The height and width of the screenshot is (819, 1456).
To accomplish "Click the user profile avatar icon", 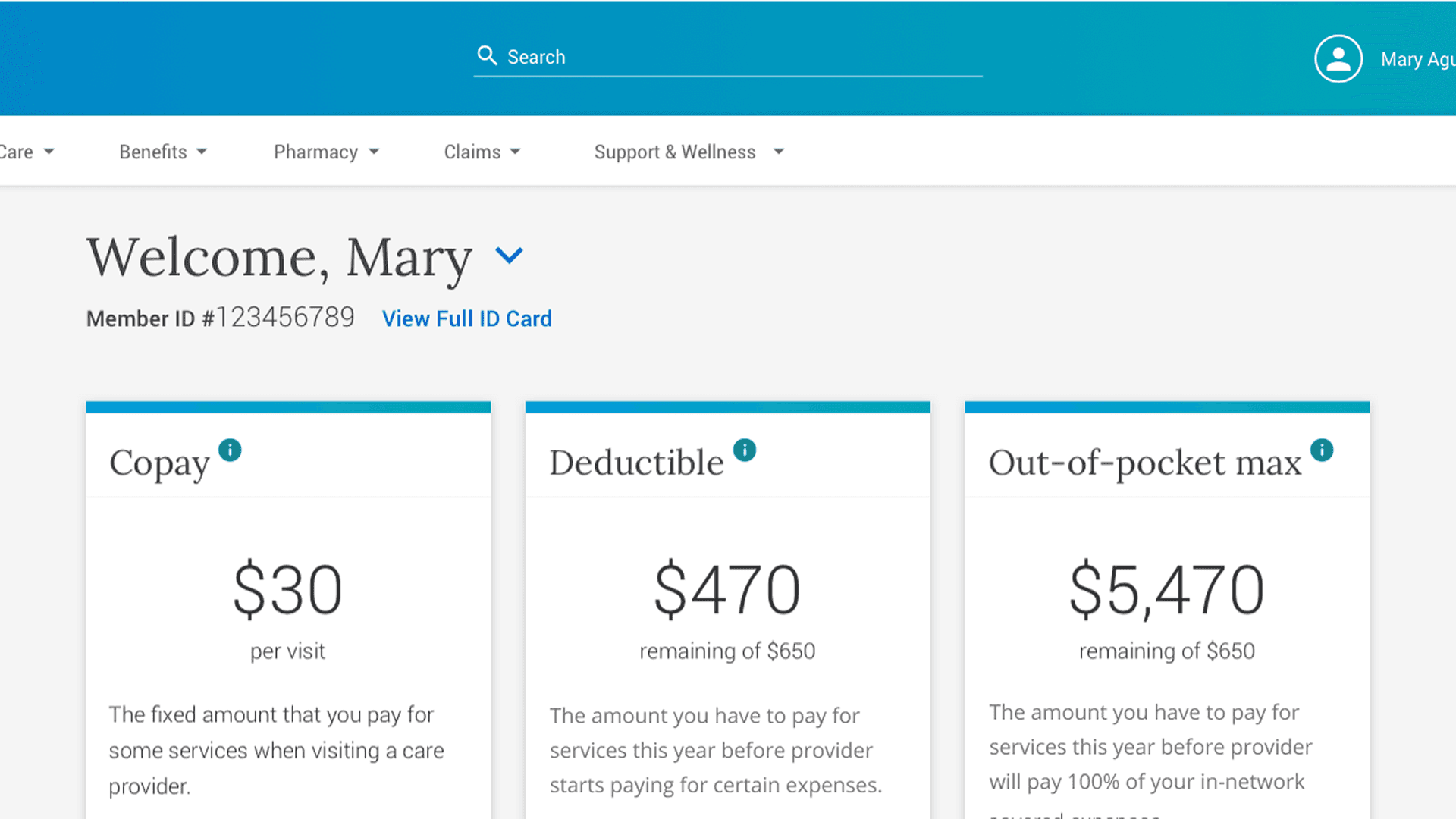I will (x=1338, y=58).
